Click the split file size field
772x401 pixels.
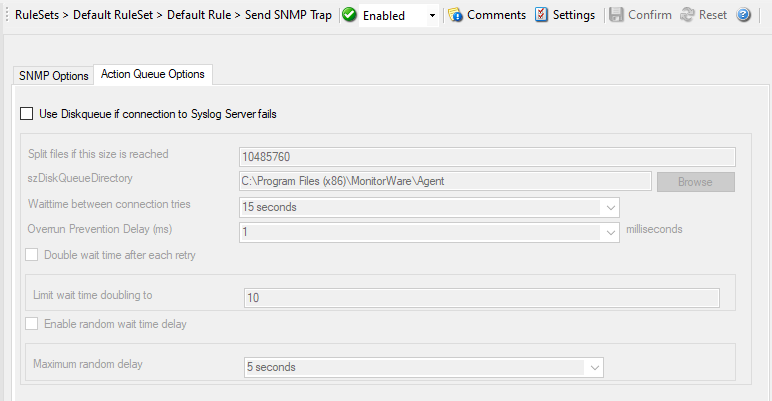[x=488, y=157]
